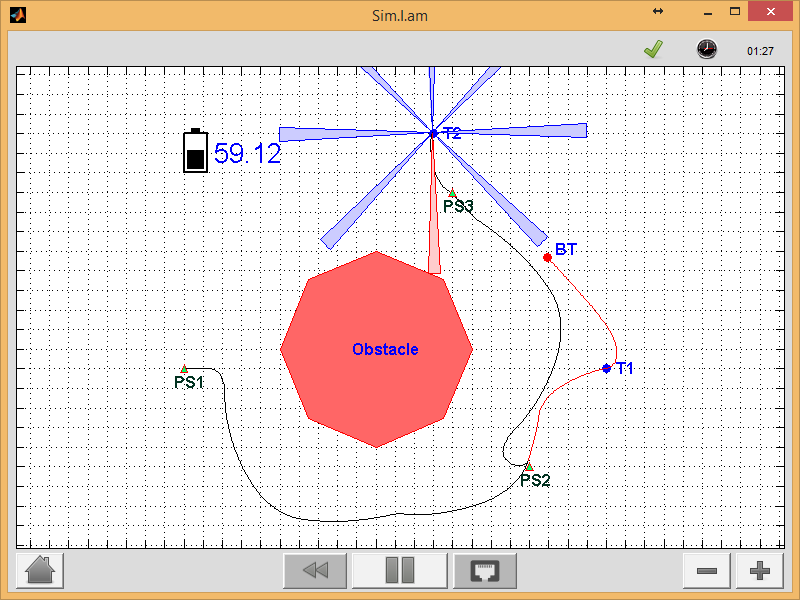Select the PS3 triangle marker

click(452, 193)
